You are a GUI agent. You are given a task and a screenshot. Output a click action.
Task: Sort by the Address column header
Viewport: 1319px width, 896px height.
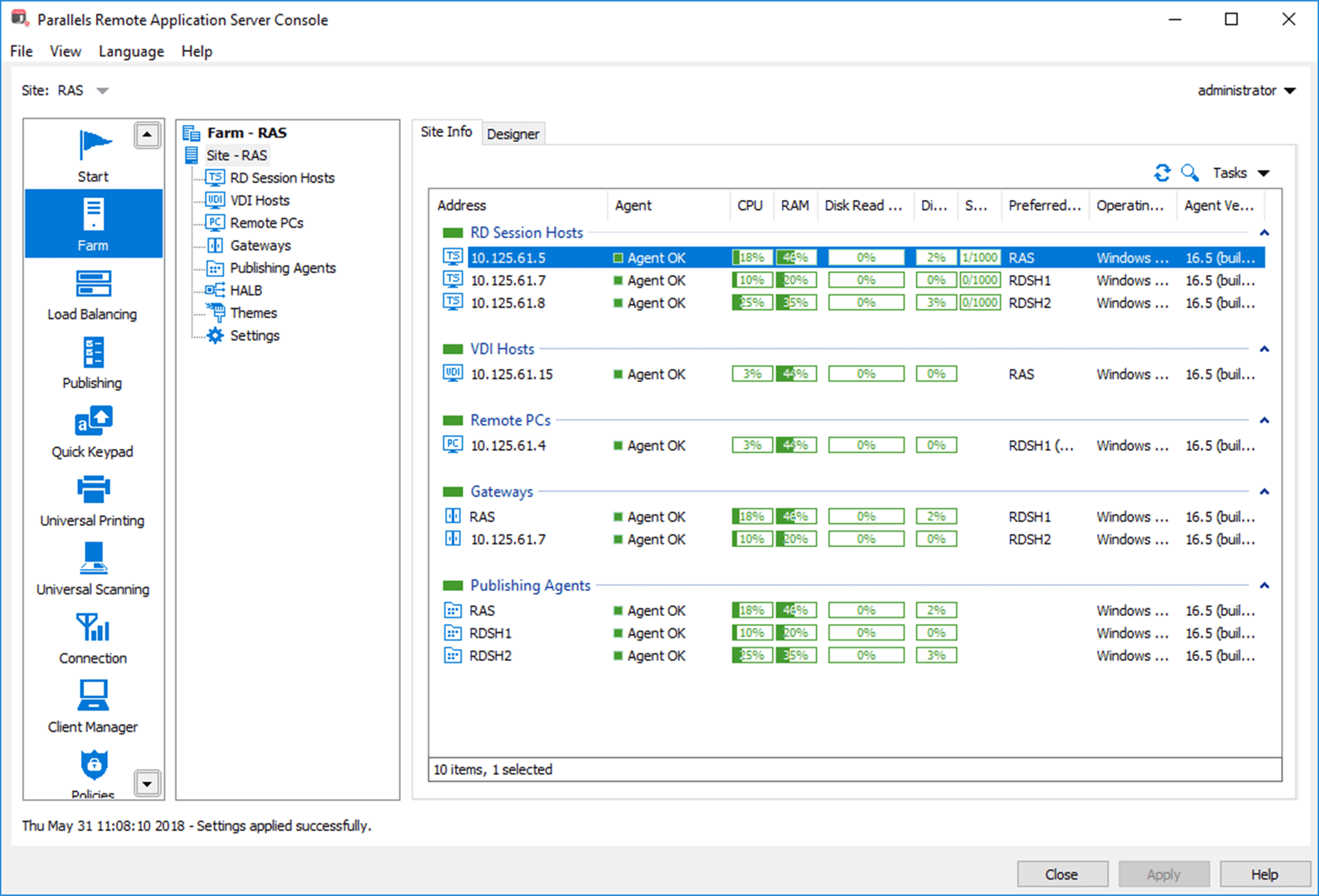point(518,205)
